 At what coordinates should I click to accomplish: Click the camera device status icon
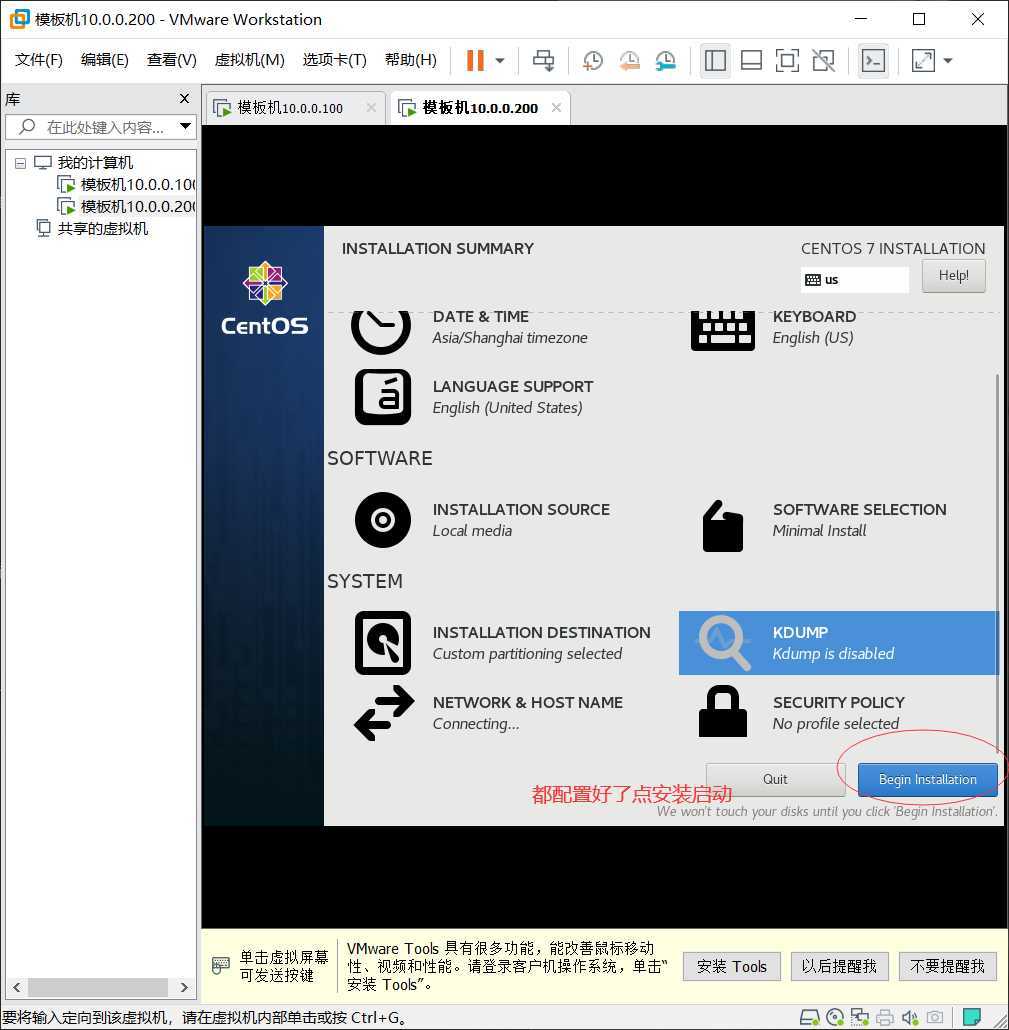(934, 1018)
